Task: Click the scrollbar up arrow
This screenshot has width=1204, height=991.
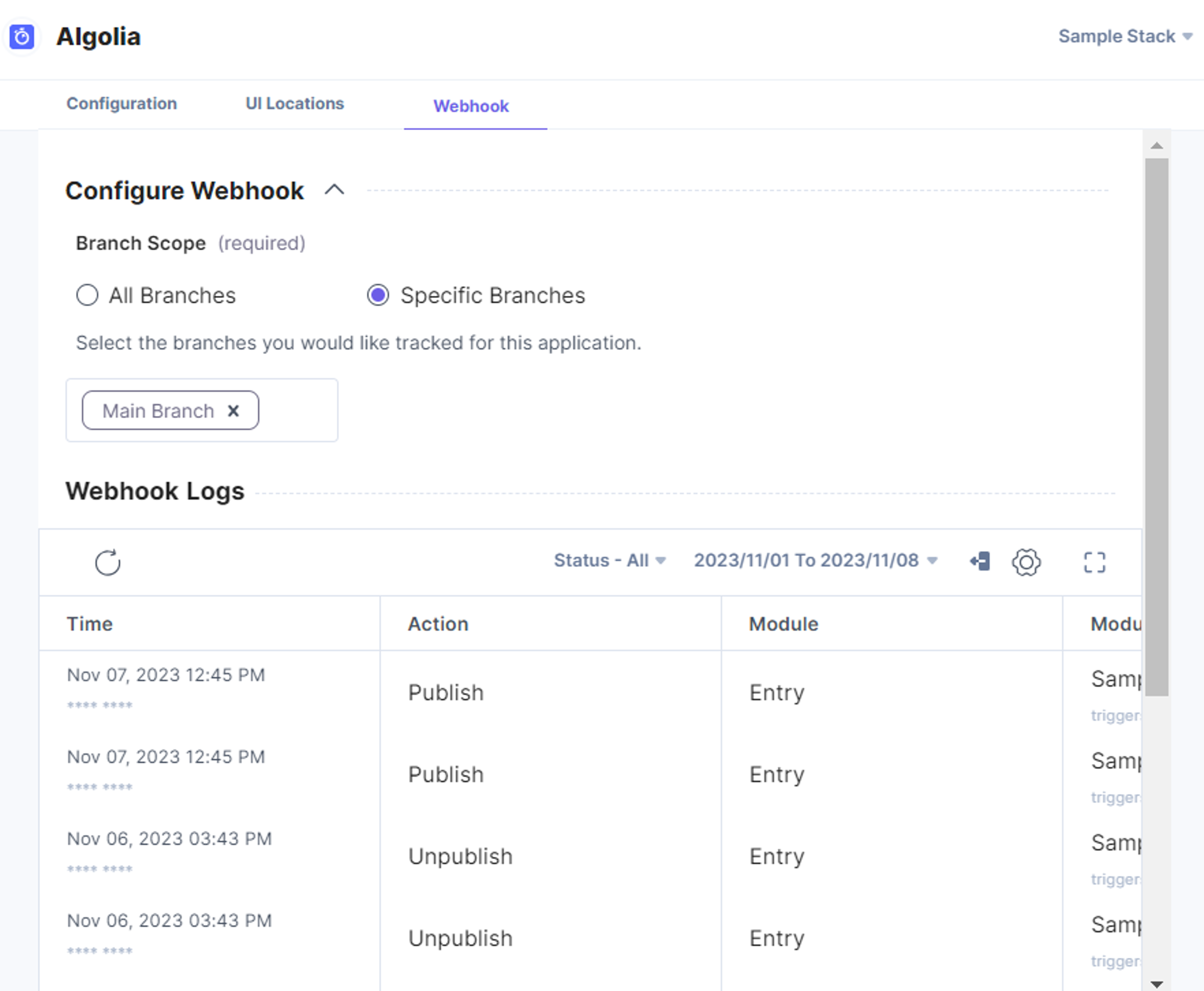Action: [1157, 146]
